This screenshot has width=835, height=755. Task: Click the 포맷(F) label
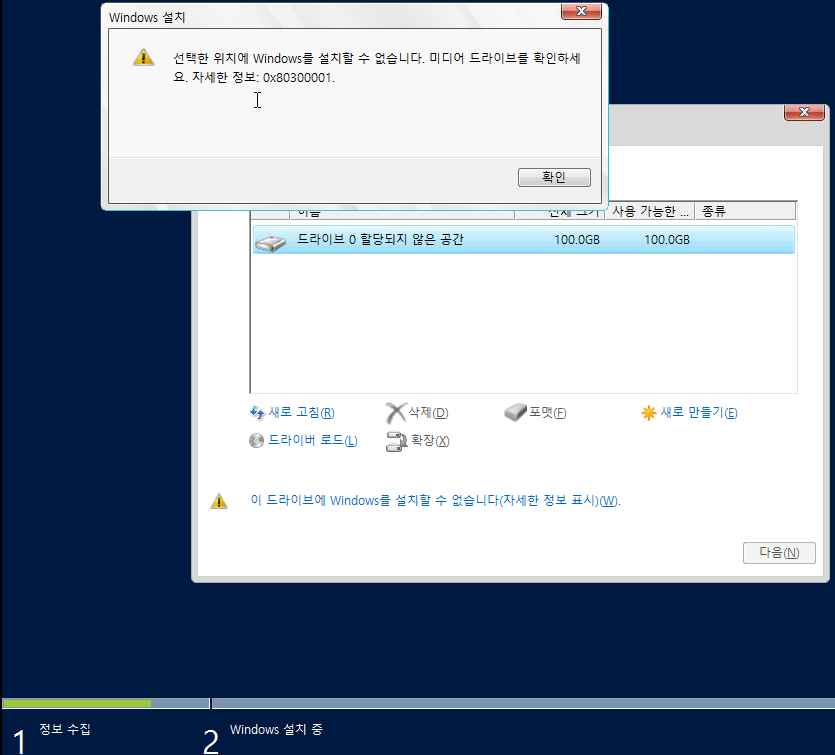pos(547,413)
